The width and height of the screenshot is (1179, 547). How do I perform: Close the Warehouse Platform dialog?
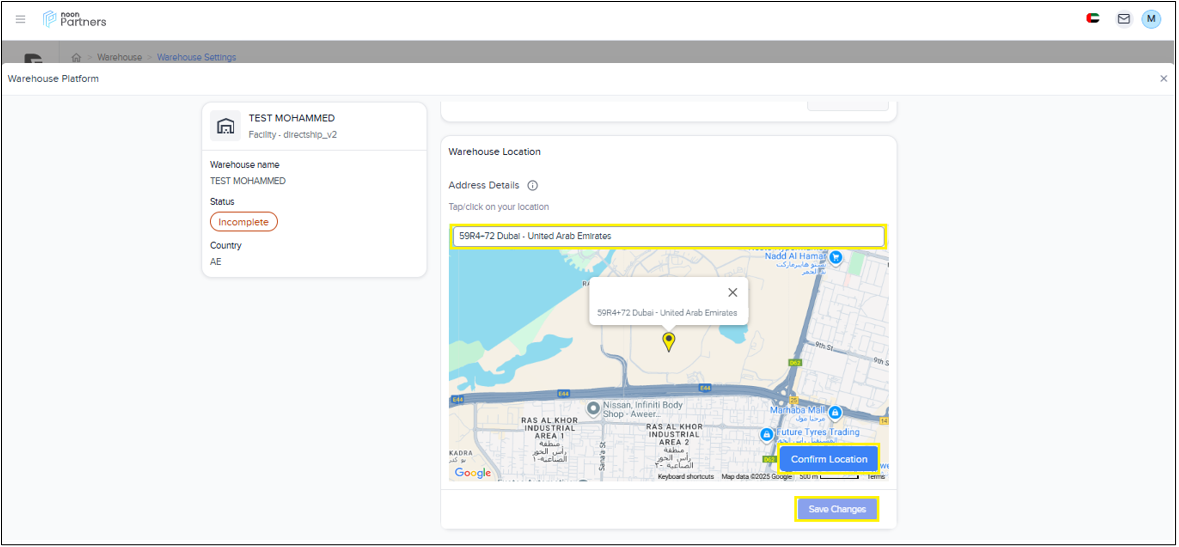coord(1163,79)
